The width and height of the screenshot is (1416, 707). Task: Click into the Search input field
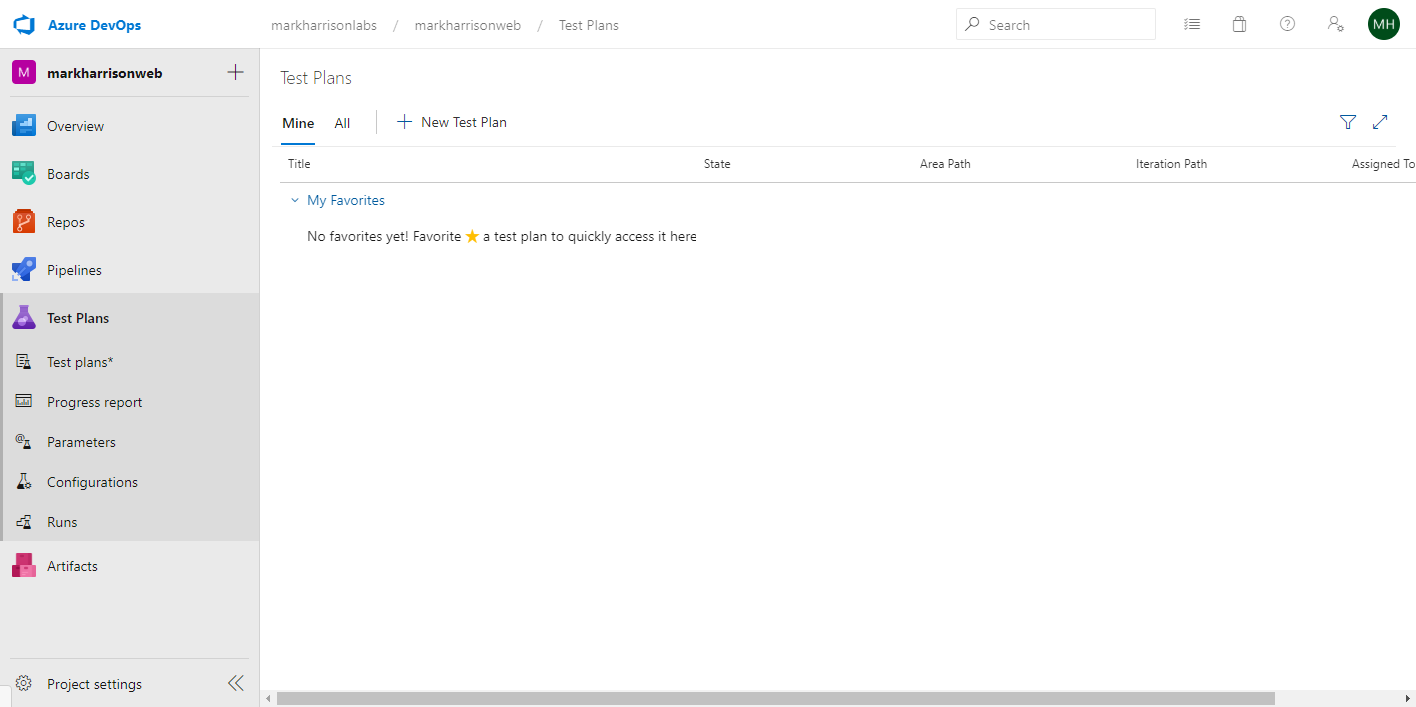pos(1065,25)
